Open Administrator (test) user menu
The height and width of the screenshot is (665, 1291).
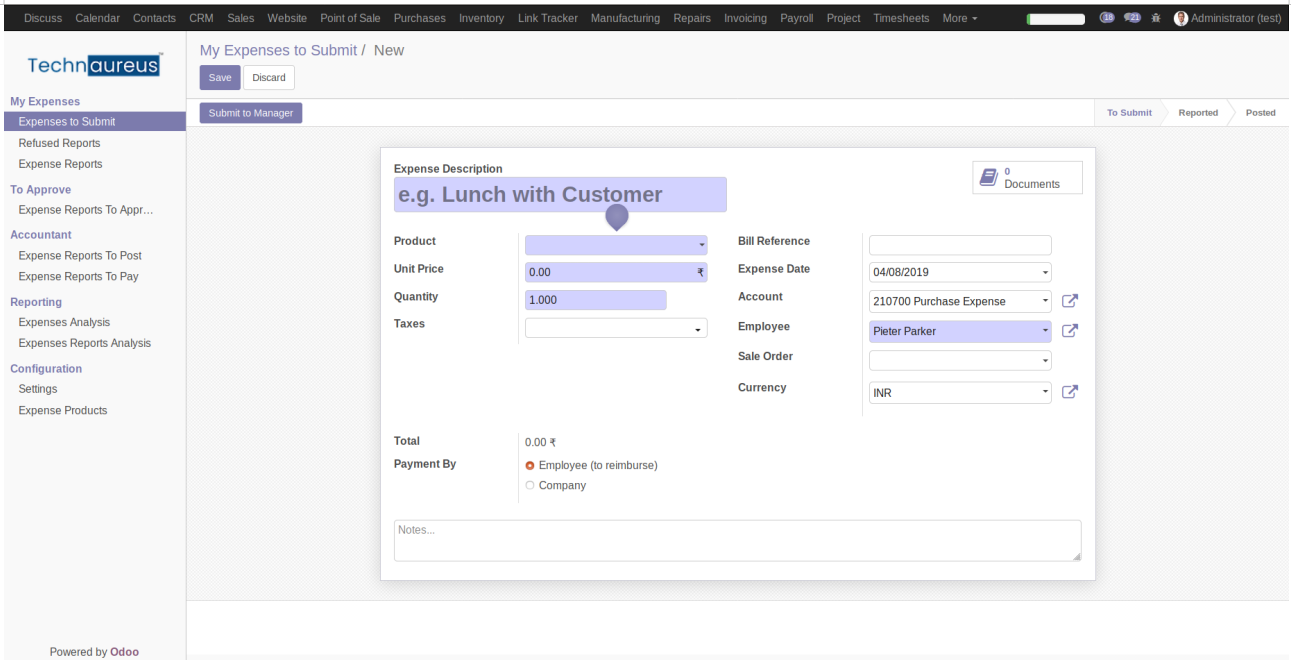tap(1229, 18)
